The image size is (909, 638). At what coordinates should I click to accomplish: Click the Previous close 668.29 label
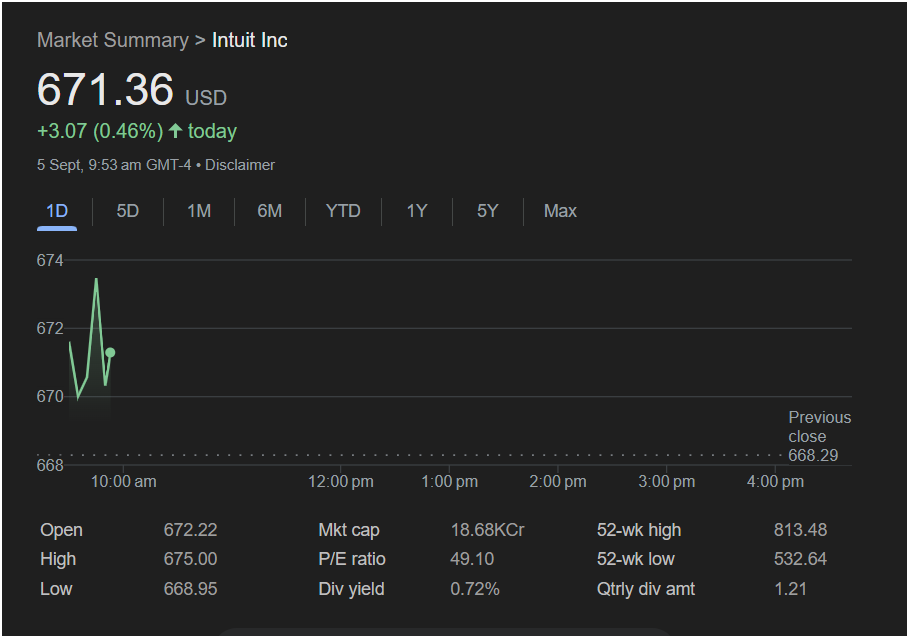[819, 436]
